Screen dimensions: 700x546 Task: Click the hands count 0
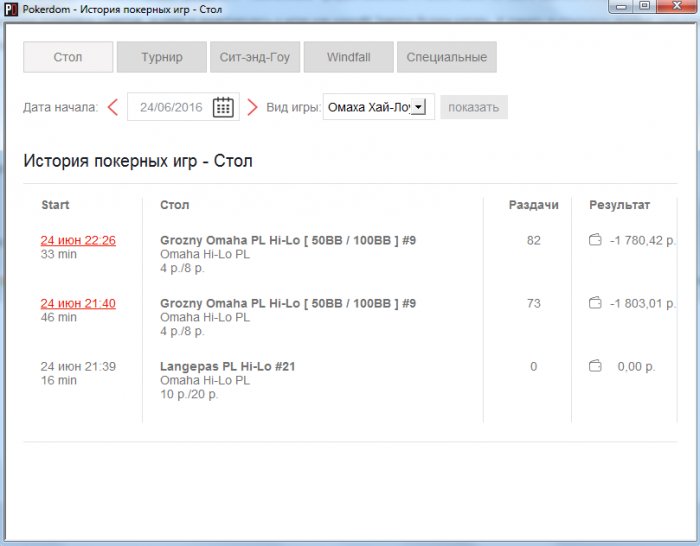tap(533, 367)
